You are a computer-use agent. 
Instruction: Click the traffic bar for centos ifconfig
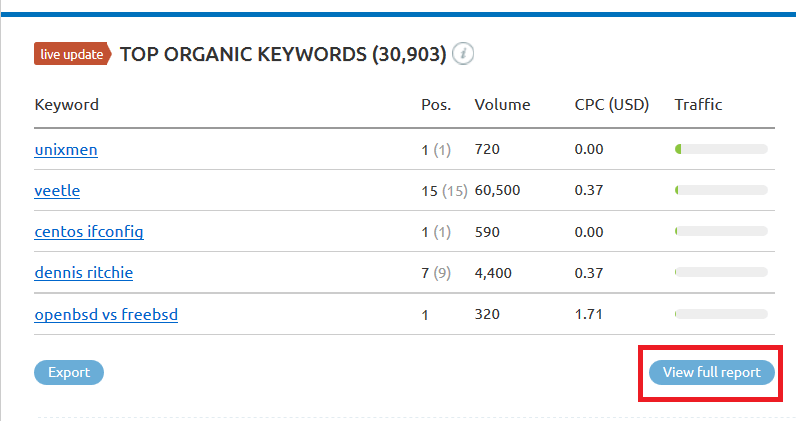point(721,232)
